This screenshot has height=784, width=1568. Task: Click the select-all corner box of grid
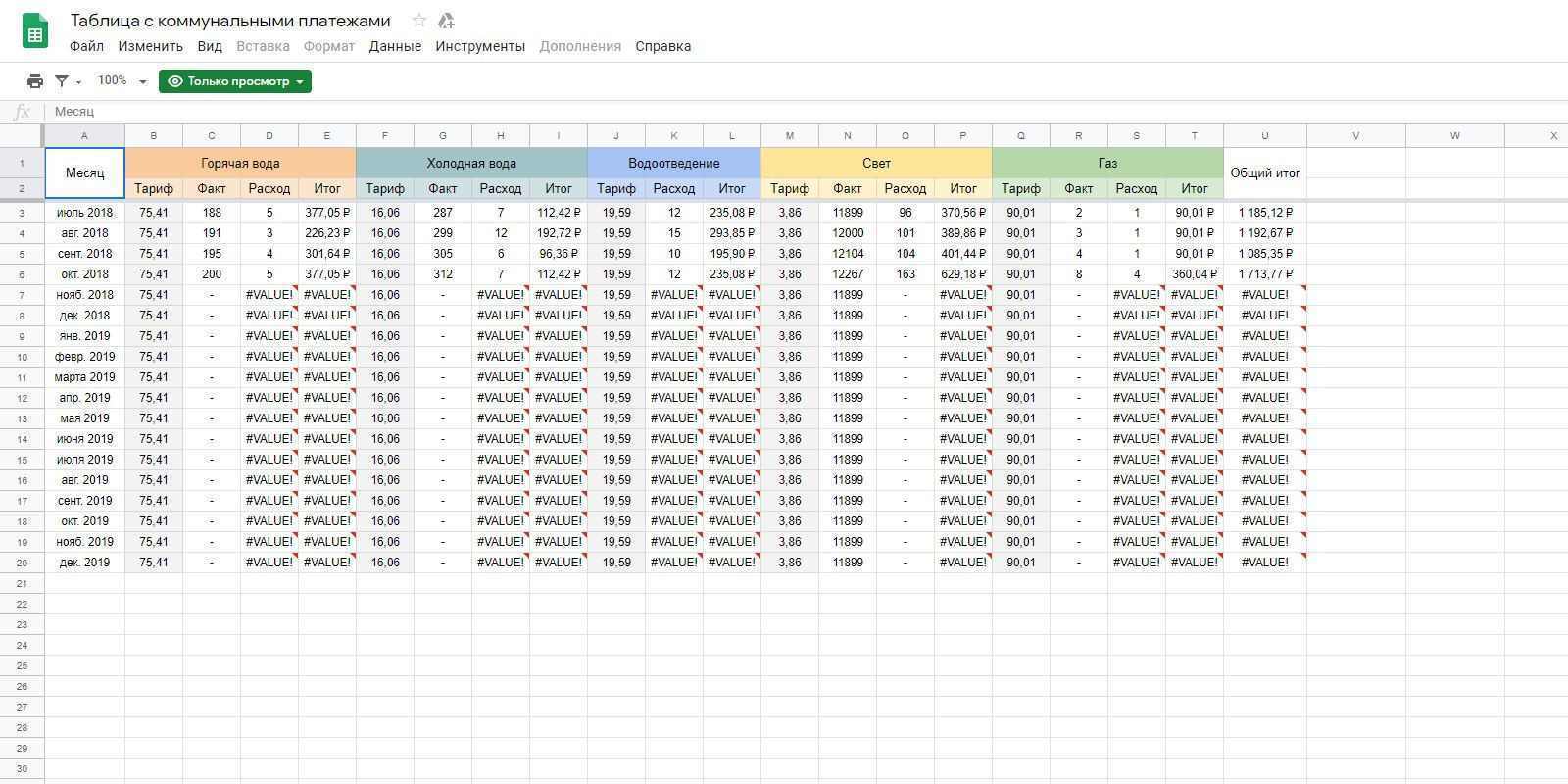tap(22, 136)
